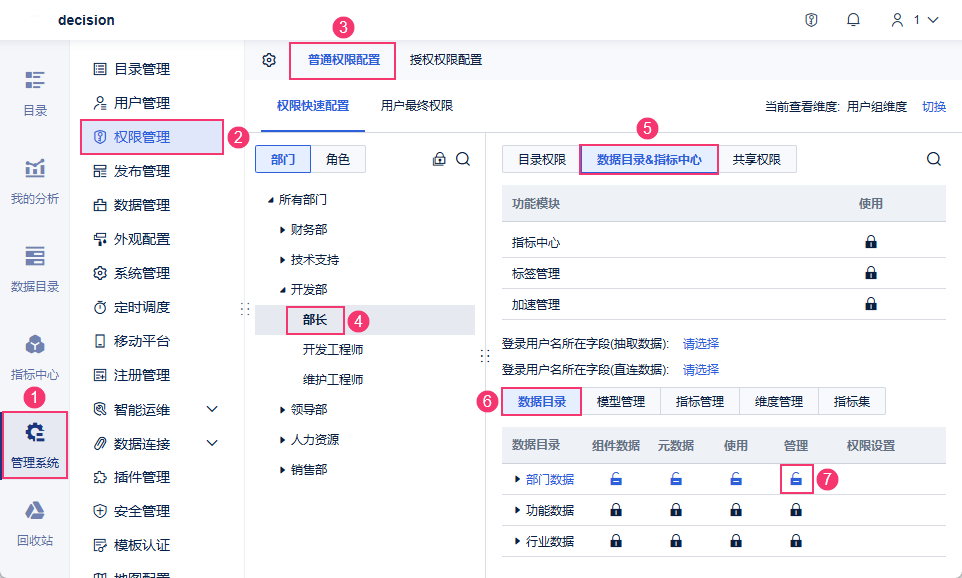The image size is (962, 578).
Task: Toggle 功能数据 component data lock
Action: pyautogui.click(x=615, y=510)
